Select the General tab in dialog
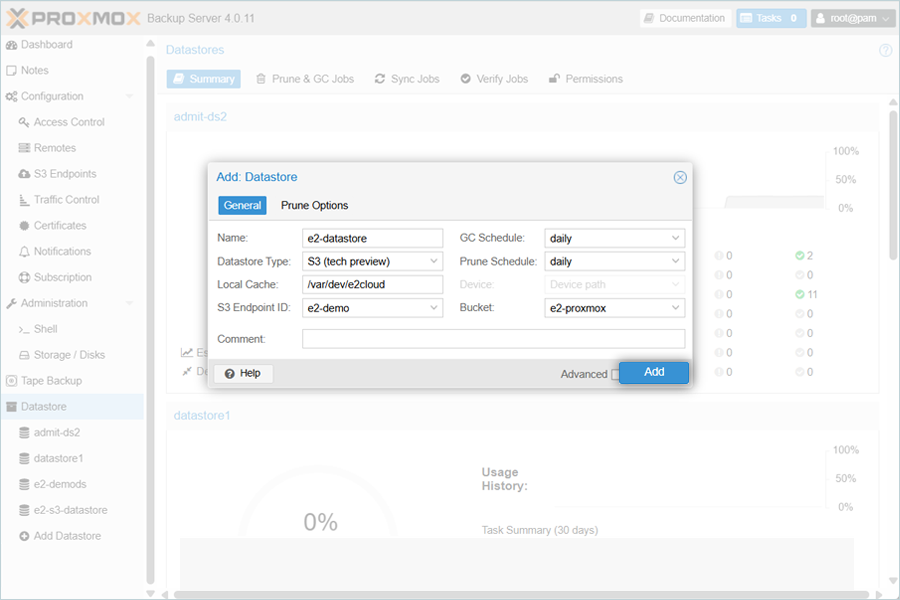This screenshot has height=600, width=900. pyautogui.click(x=242, y=205)
